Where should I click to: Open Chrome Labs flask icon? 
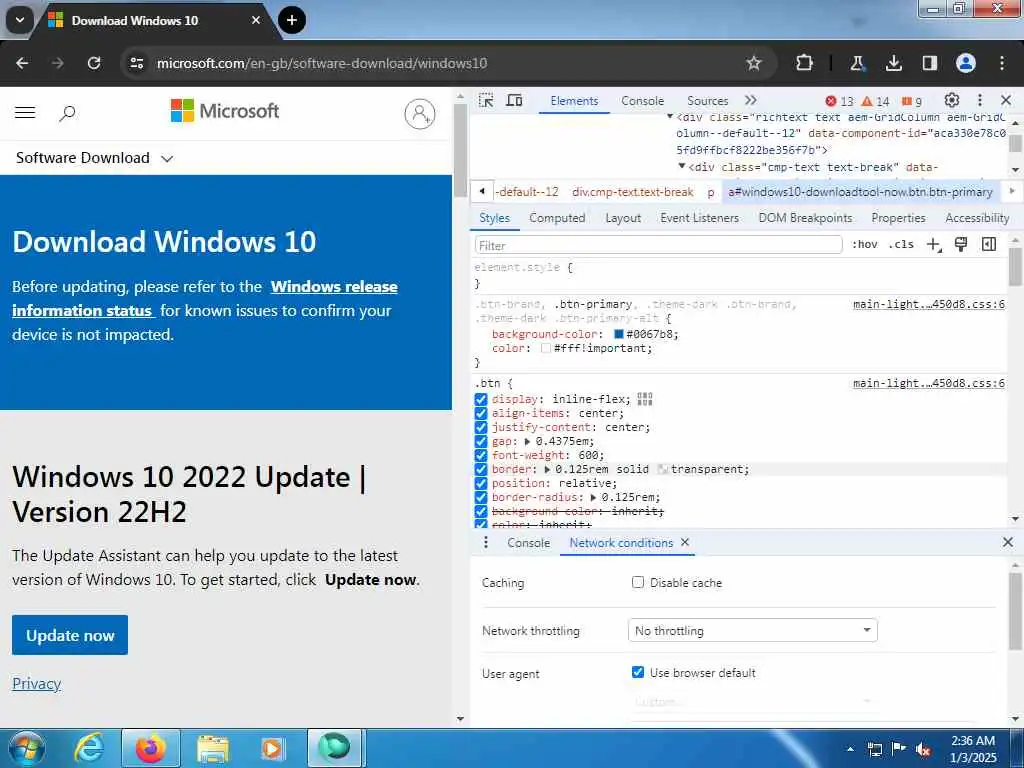(857, 63)
